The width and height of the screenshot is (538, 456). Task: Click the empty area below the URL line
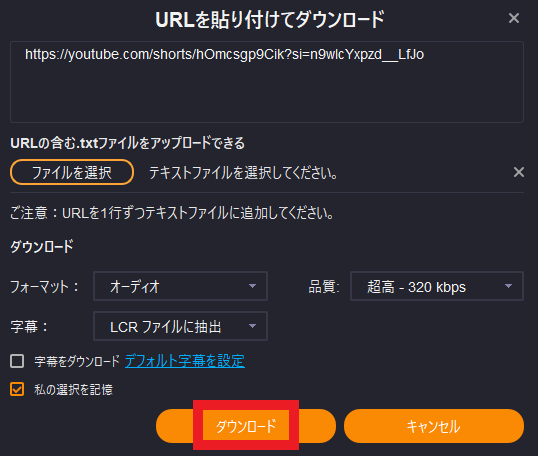pyautogui.click(x=267, y=93)
